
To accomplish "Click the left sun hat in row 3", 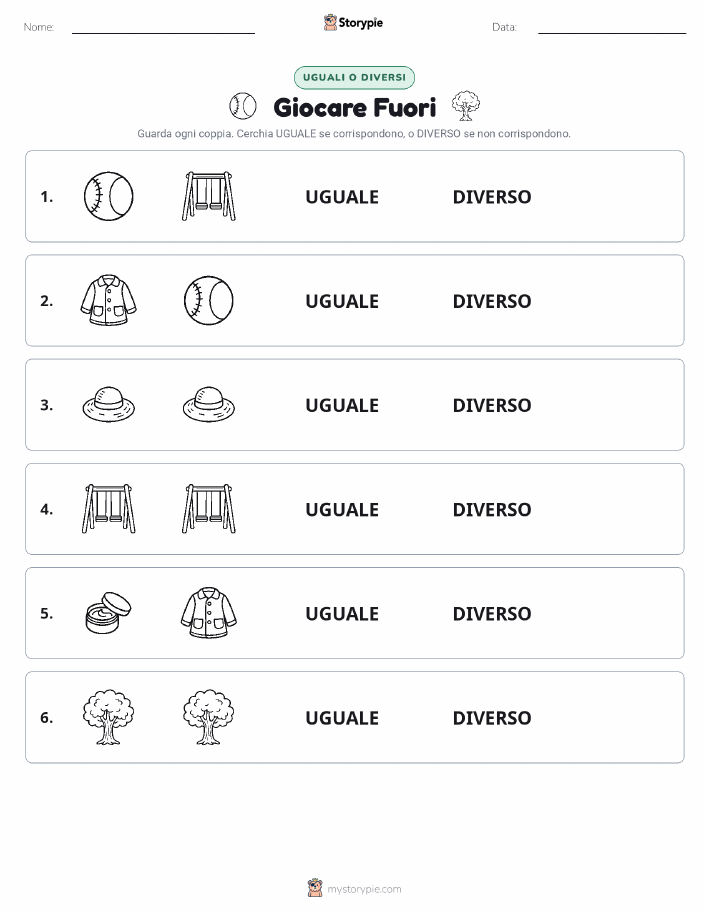I will click(109, 404).
